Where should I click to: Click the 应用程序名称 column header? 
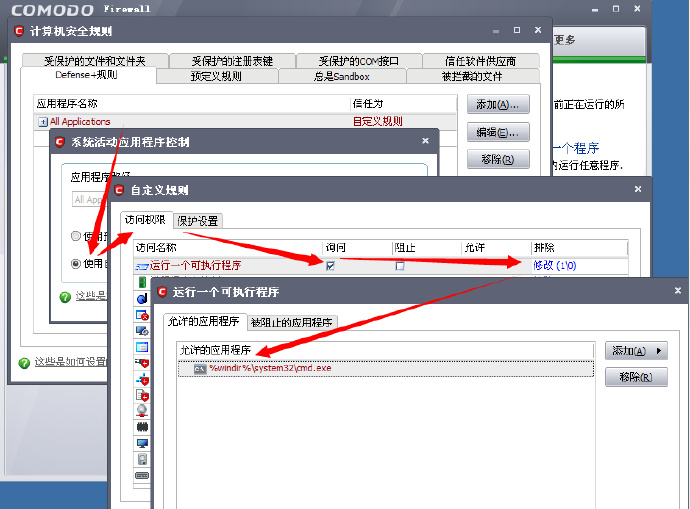click(x=192, y=104)
